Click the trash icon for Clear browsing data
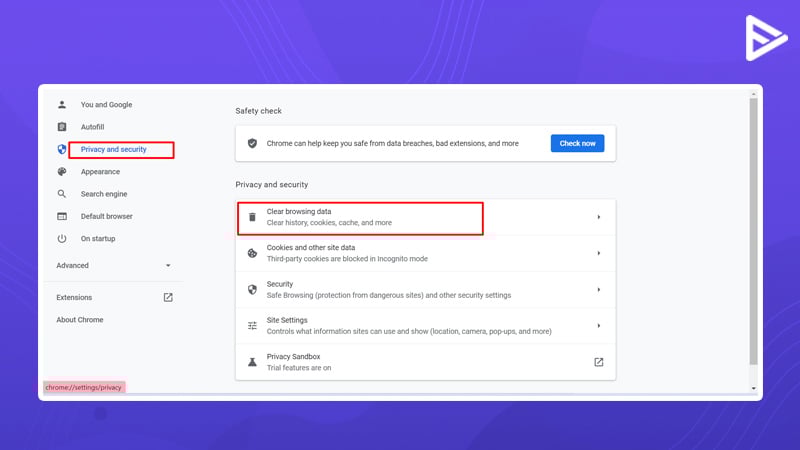The width and height of the screenshot is (800, 450). pyautogui.click(x=252, y=217)
